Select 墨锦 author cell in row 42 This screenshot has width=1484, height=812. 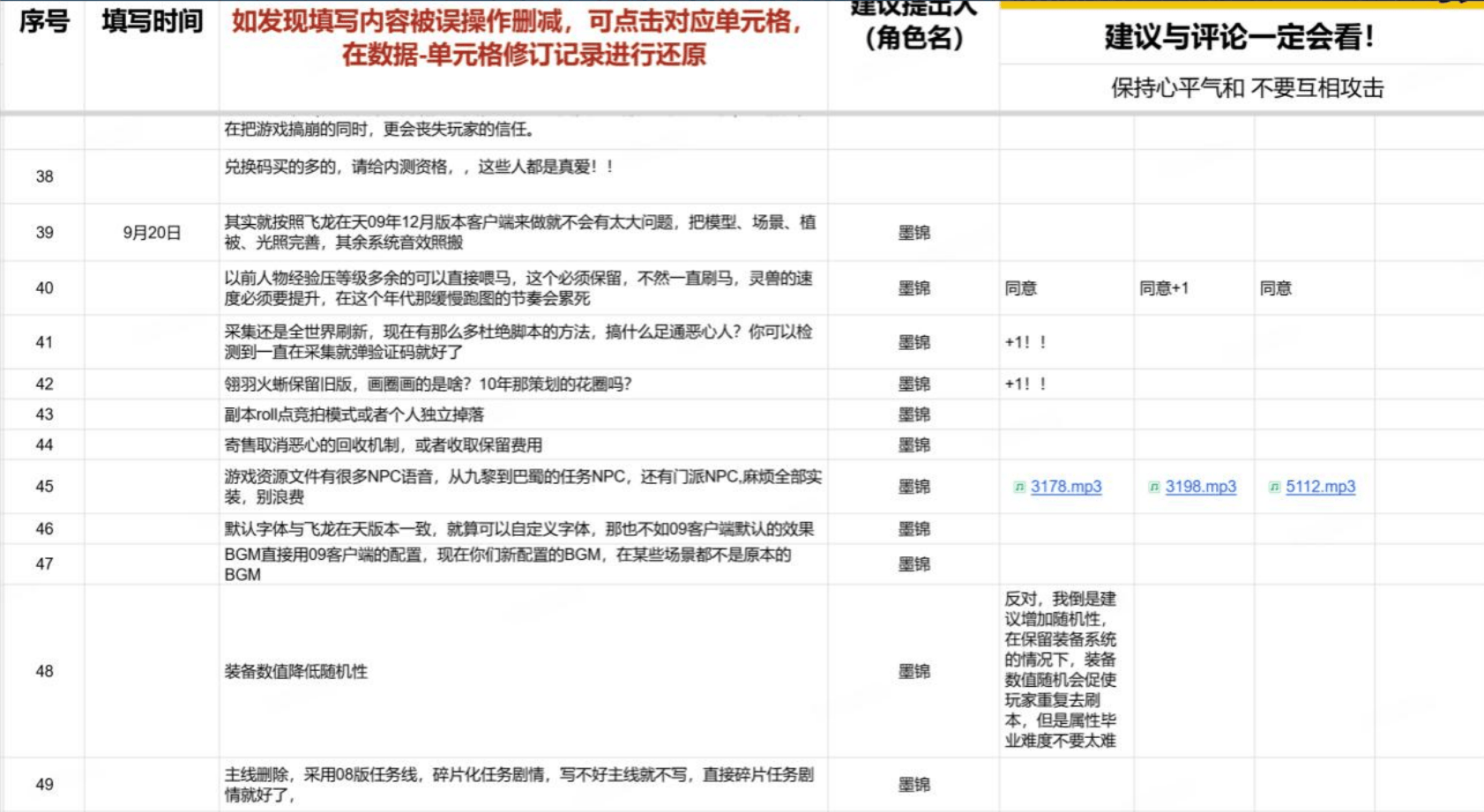coord(914,384)
